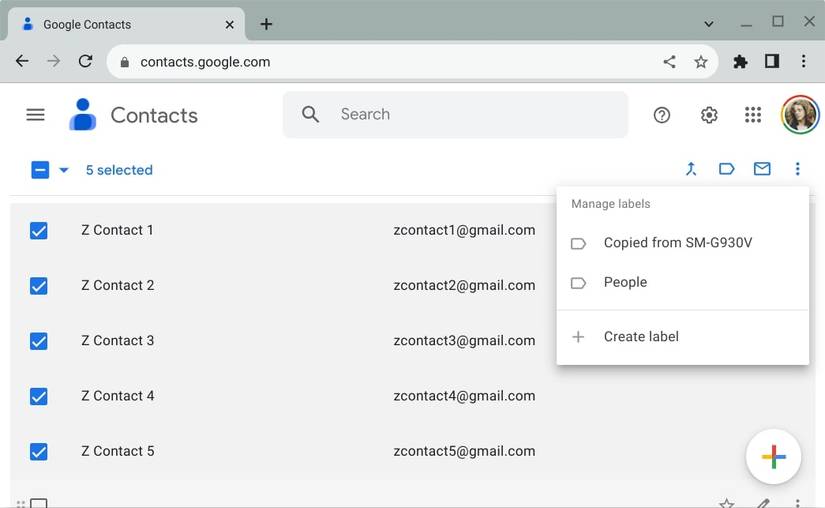
Task: Open more actions three-dot menu
Action: [x=797, y=169]
